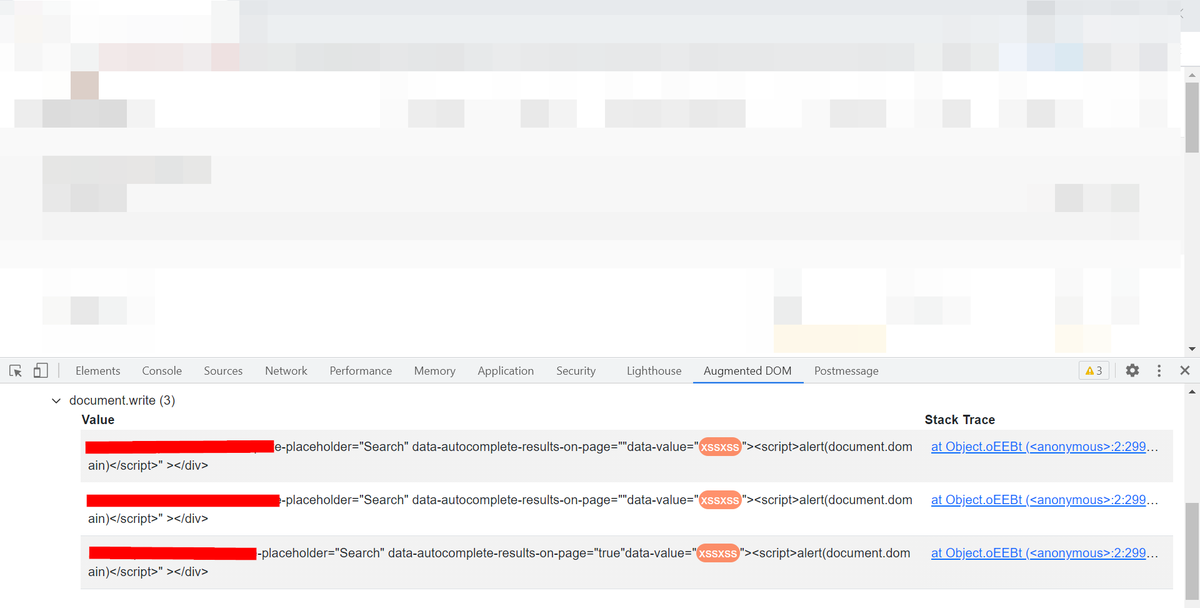Viewport: 1200px width, 608px height.
Task: Open the DevTools three-dot menu
Action: pos(1159,370)
